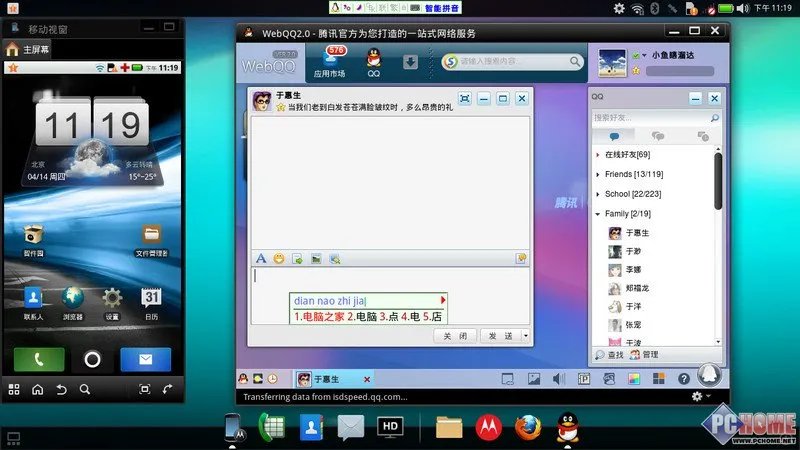The image size is (800, 450).
Task: Open the emoji smiley picker in chat toolbar
Action: tap(279, 259)
